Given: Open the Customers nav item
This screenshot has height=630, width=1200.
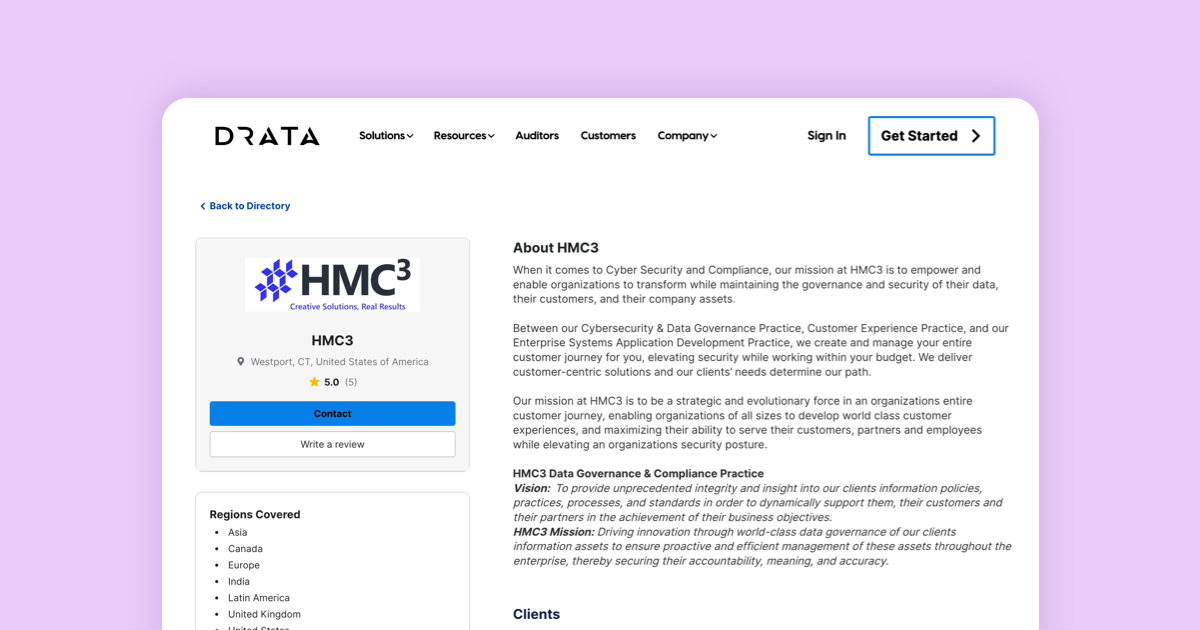Looking at the screenshot, I should pos(608,136).
